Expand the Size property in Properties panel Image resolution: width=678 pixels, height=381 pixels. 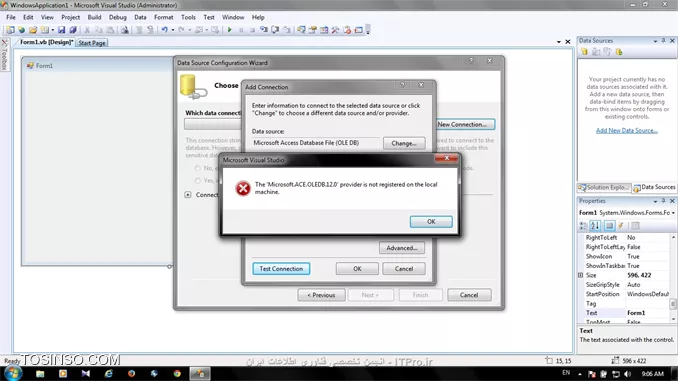[580, 275]
